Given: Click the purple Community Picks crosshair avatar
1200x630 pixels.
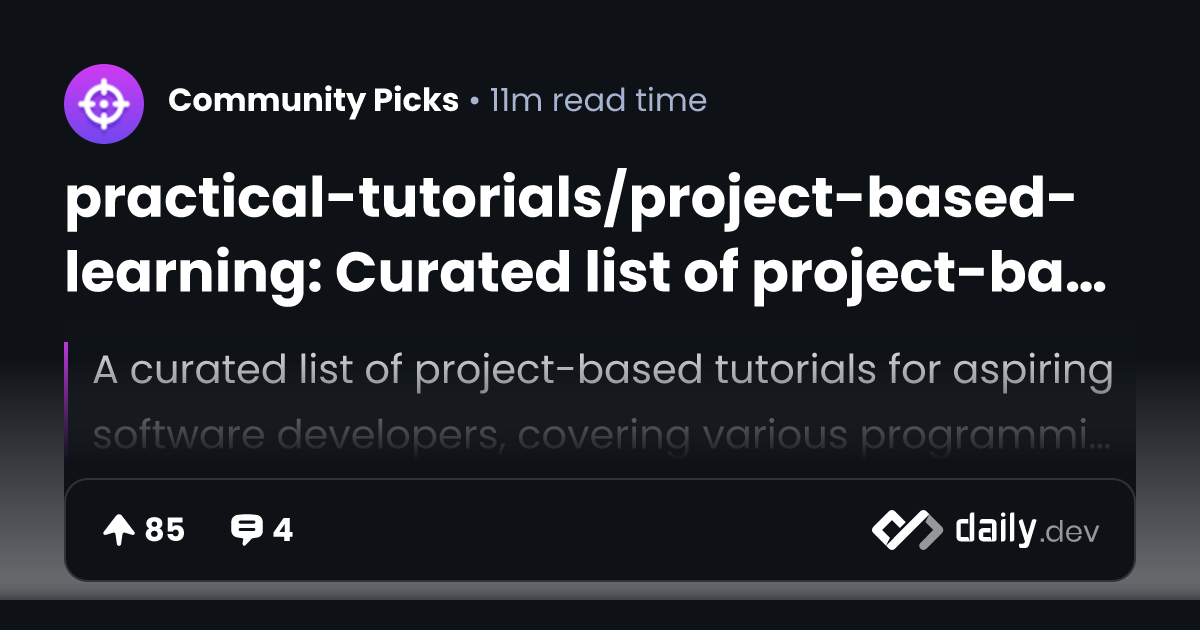Looking at the screenshot, I should (x=104, y=102).
